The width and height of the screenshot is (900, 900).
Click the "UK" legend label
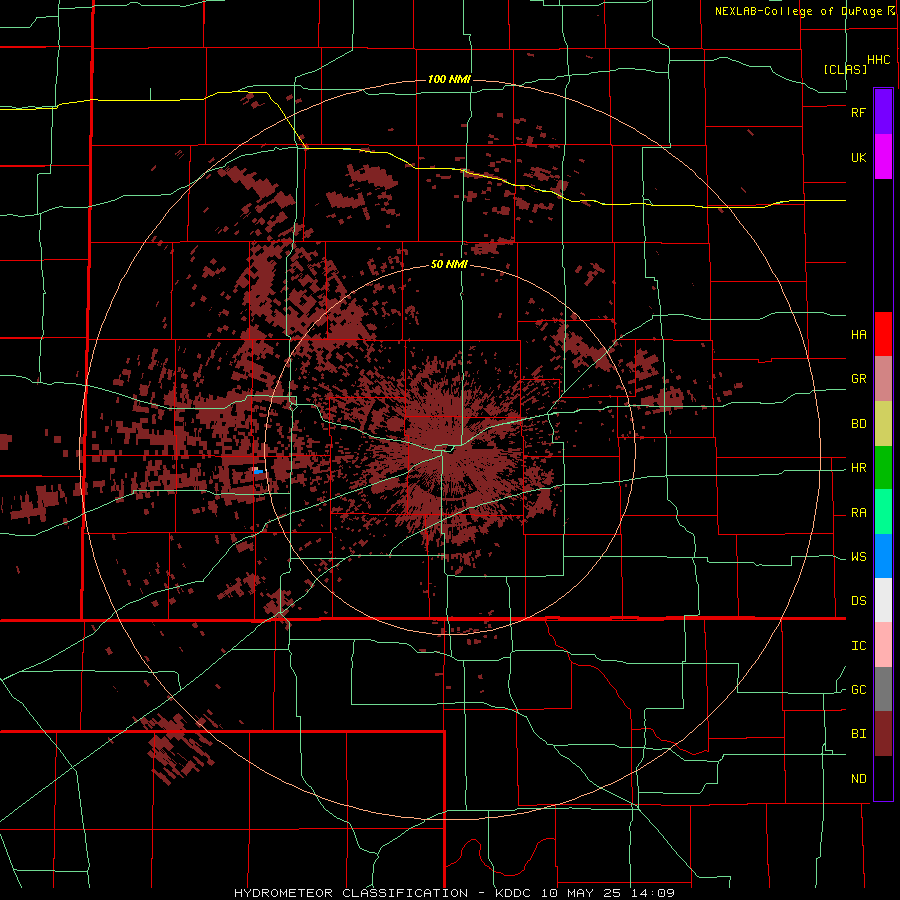click(x=858, y=157)
